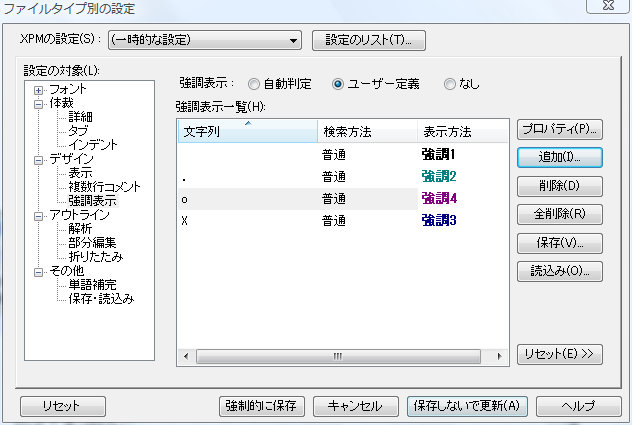
Task: Select デザイン in the settings tree
Action: 71,159
